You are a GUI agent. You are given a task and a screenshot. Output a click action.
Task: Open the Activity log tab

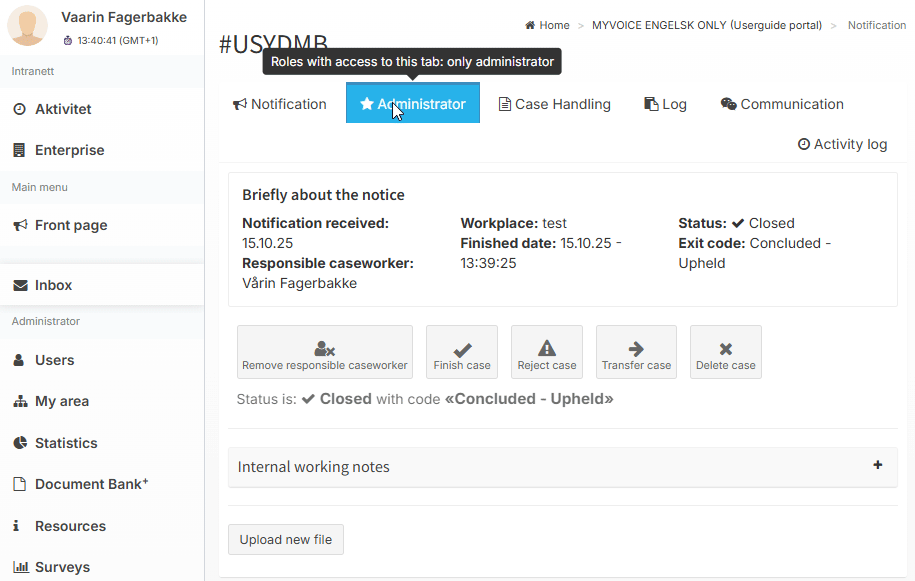(842, 144)
